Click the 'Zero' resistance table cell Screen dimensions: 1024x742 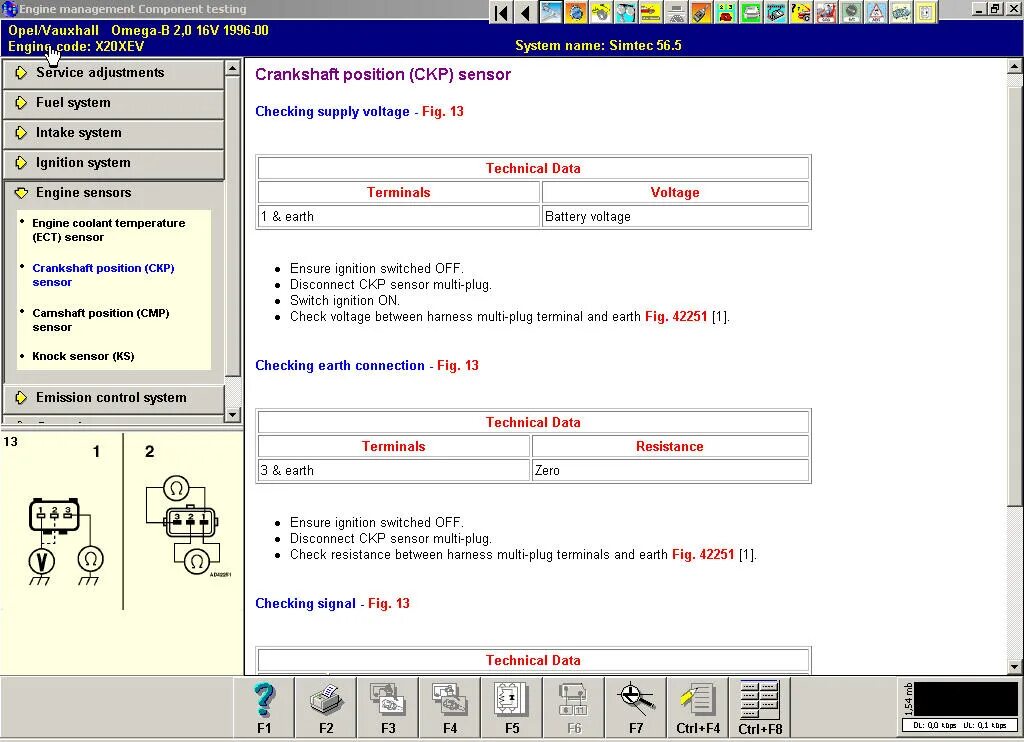670,471
